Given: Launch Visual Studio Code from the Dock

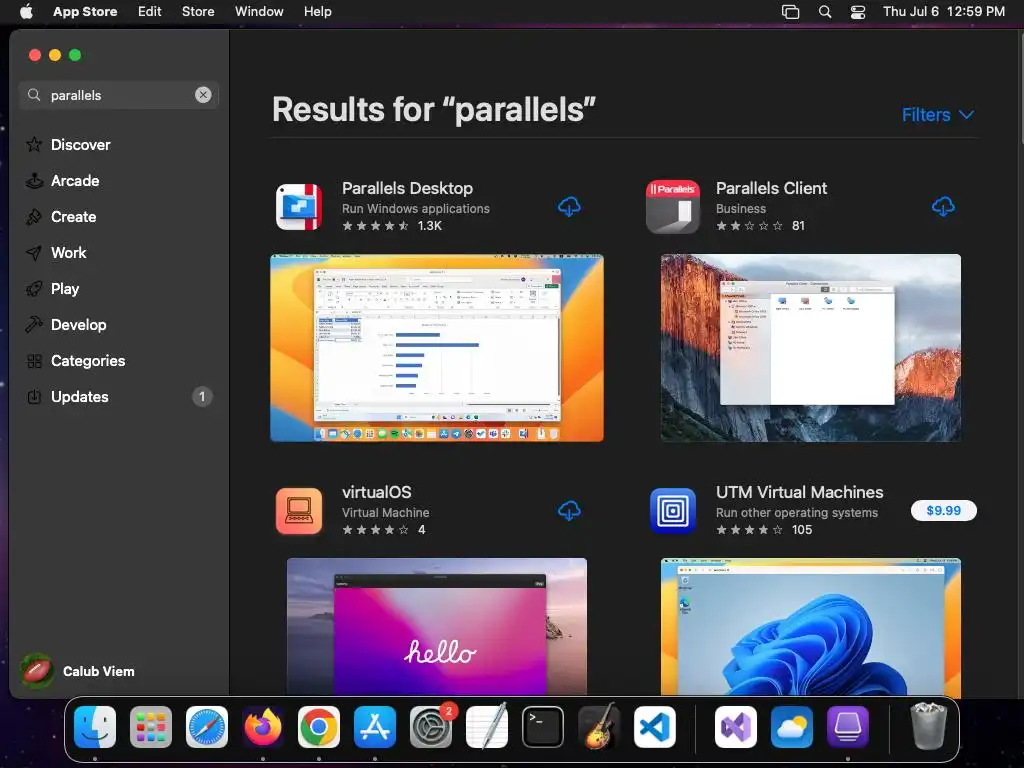Looking at the screenshot, I should point(655,727).
